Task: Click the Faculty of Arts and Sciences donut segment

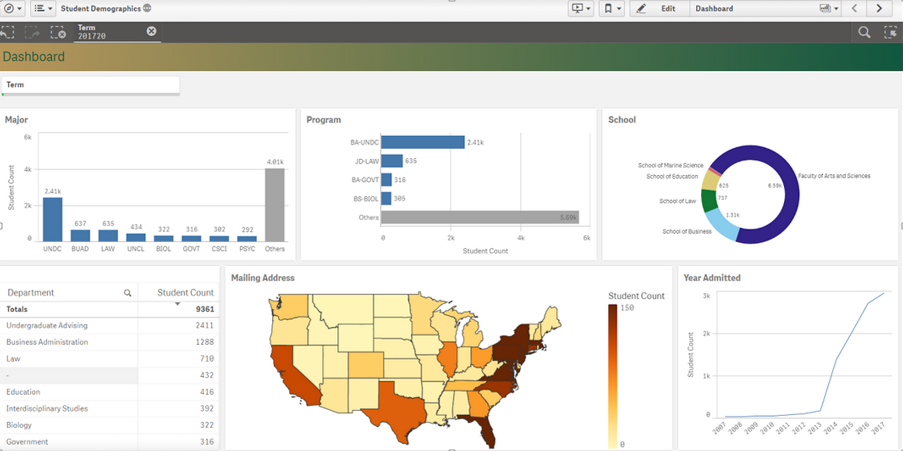Action: (x=791, y=196)
